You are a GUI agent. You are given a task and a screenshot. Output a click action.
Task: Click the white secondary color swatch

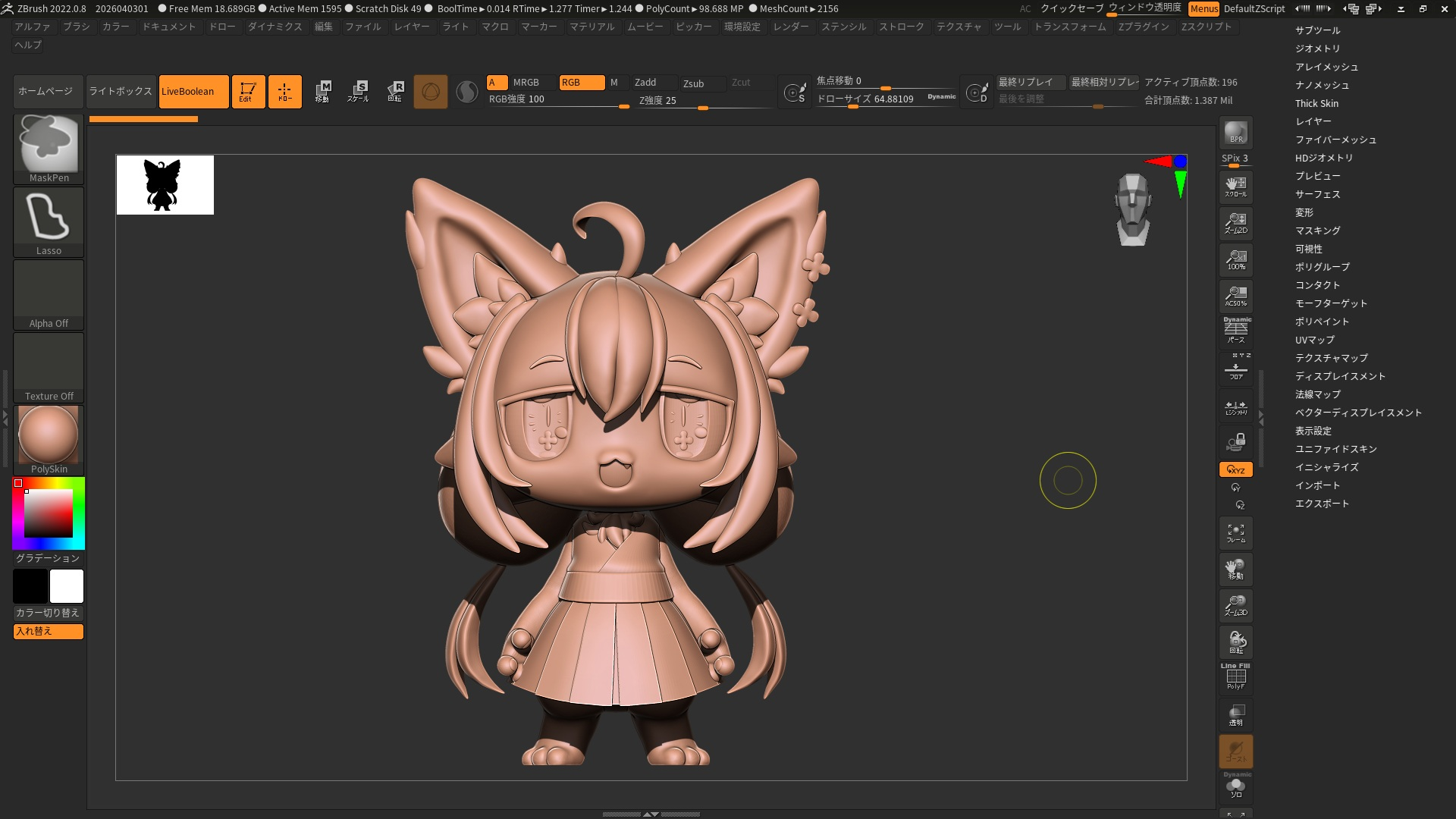click(67, 586)
